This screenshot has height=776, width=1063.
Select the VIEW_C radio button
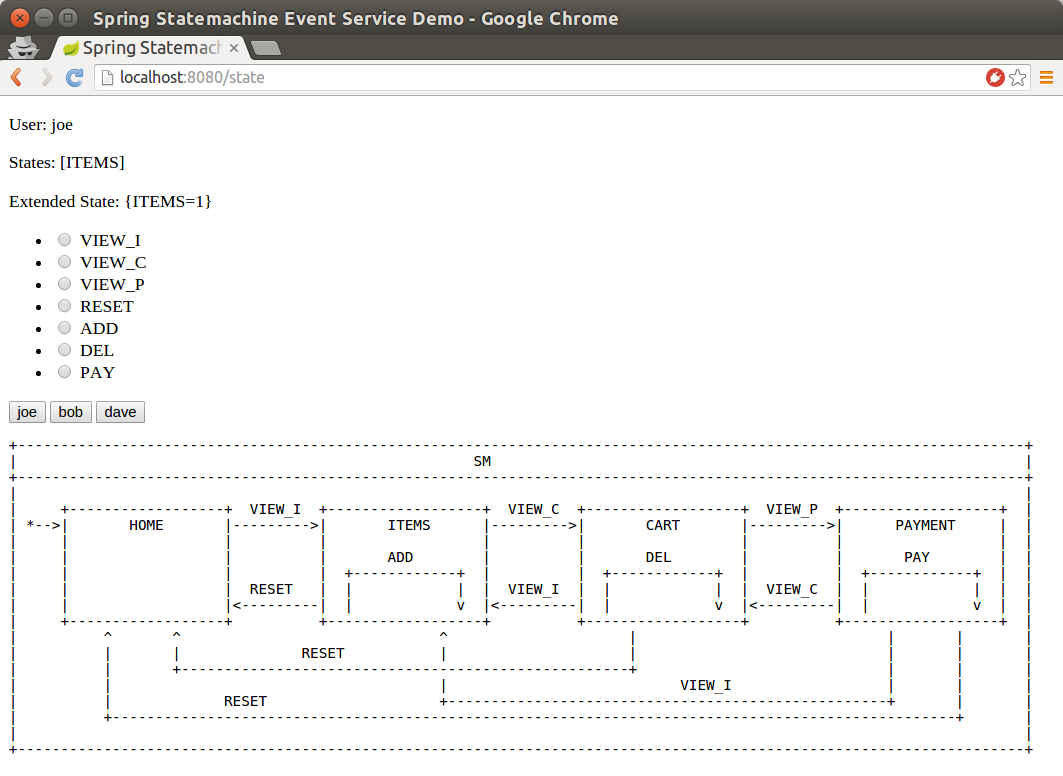(x=64, y=262)
